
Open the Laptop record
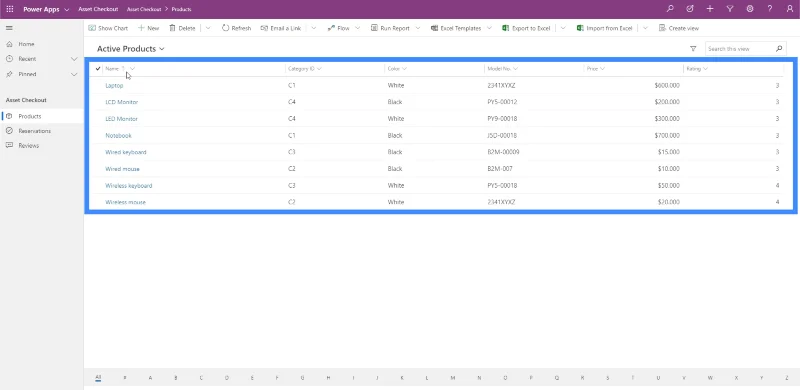(114, 85)
